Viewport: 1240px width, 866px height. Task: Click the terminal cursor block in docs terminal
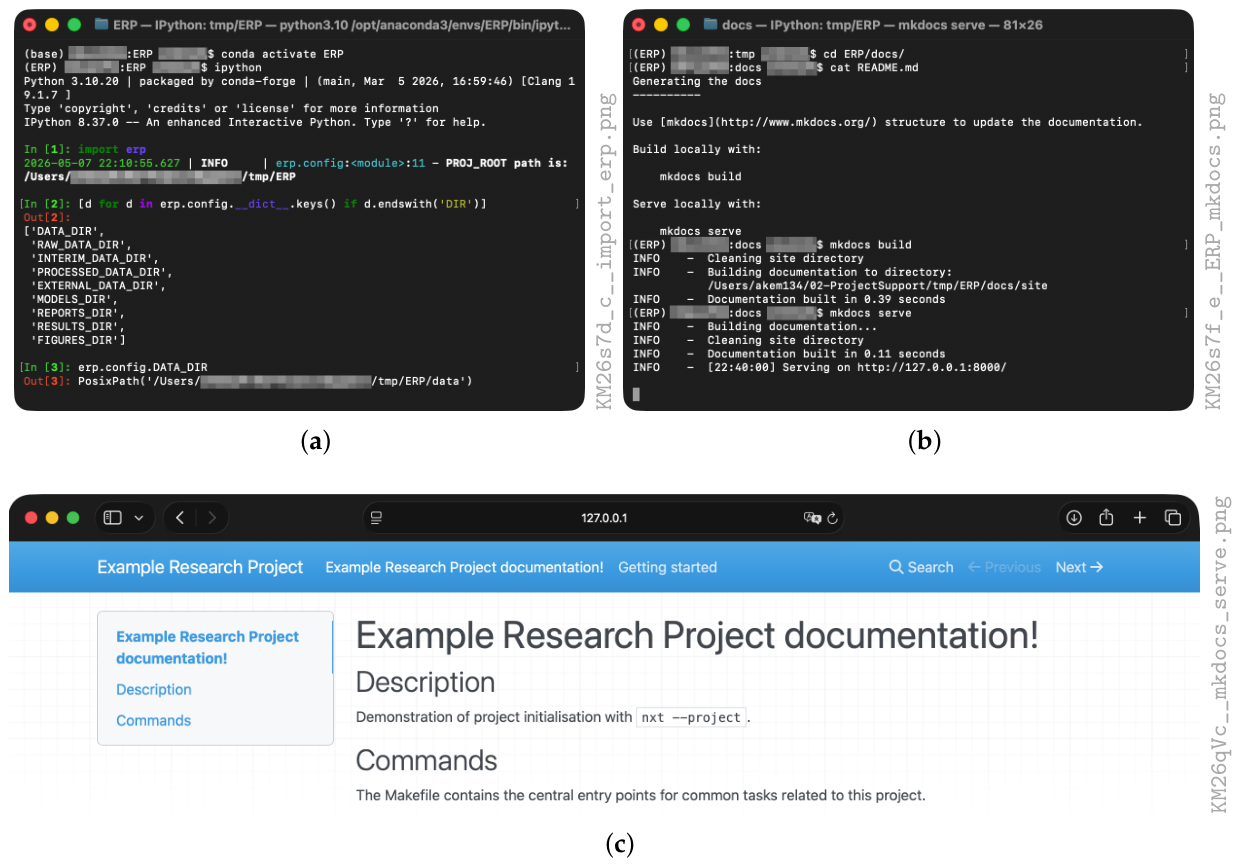click(636, 395)
